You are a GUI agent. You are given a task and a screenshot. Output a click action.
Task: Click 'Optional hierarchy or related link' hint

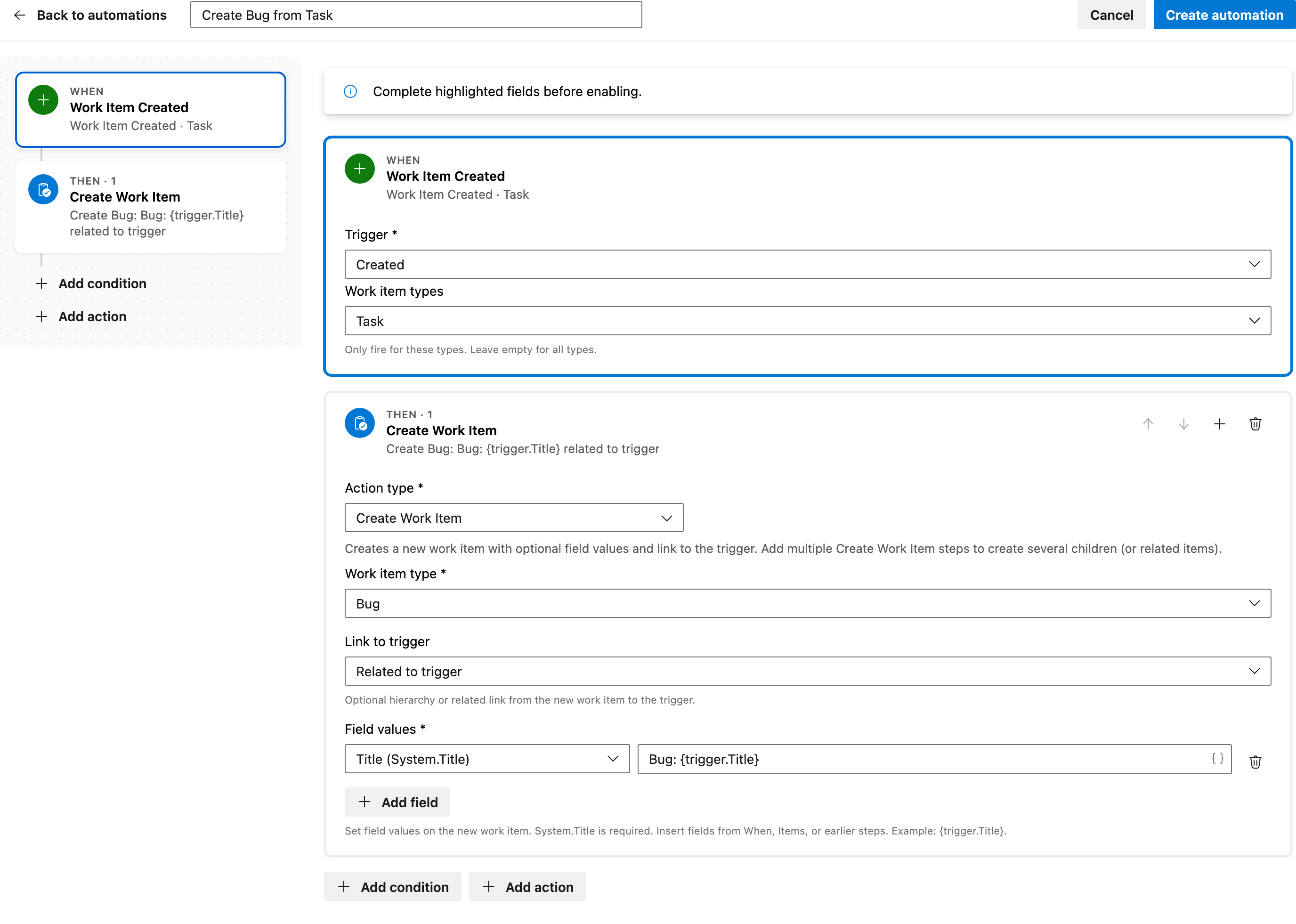pyautogui.click(x=519, y=700)
